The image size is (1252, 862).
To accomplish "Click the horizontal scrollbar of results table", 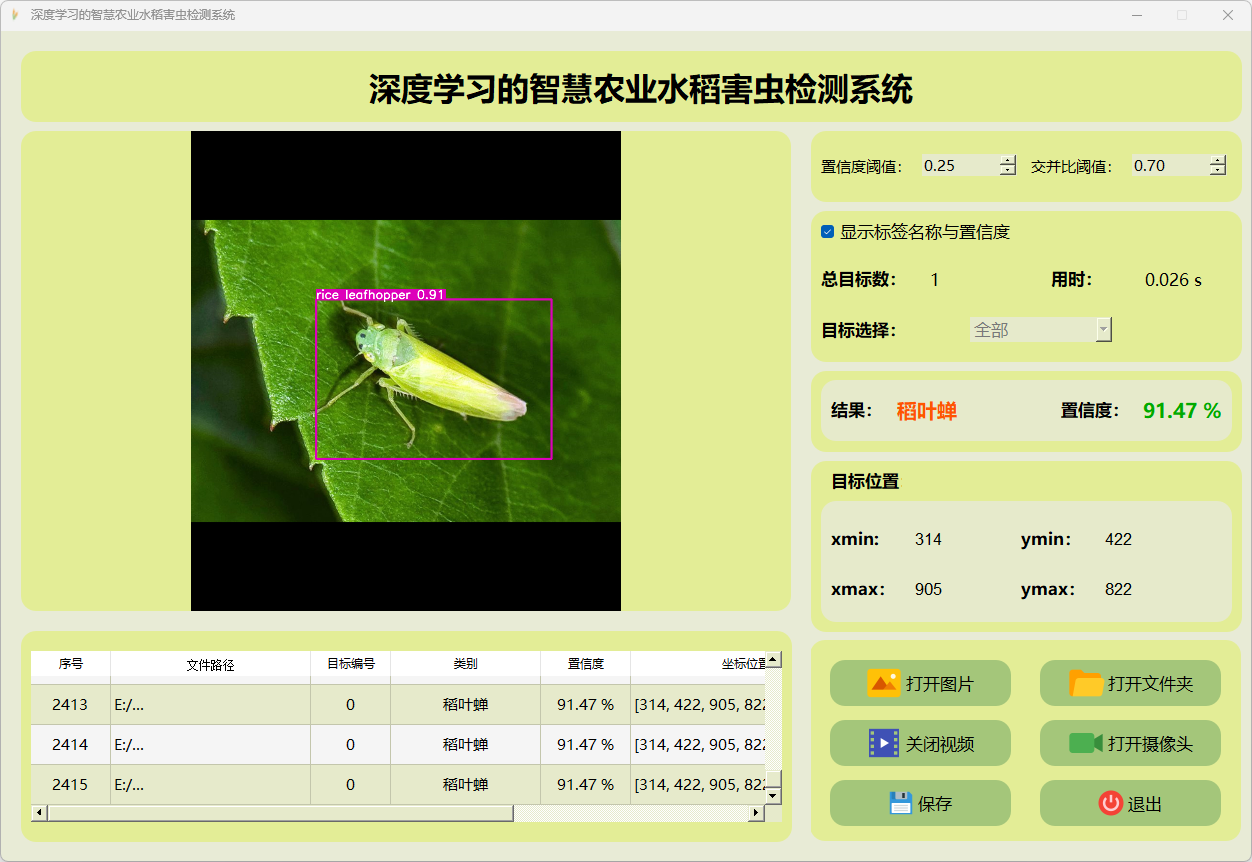I will [x=280, y=813].
